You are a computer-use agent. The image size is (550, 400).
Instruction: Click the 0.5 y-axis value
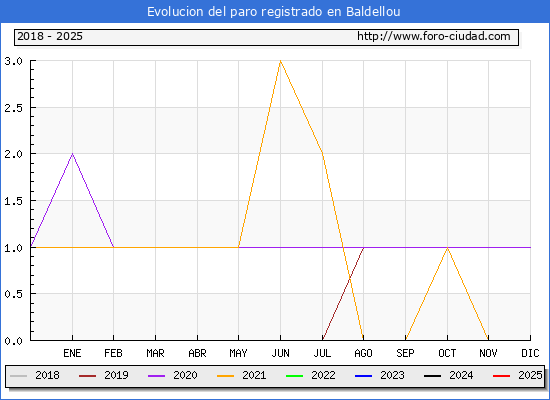coord(13,294)
